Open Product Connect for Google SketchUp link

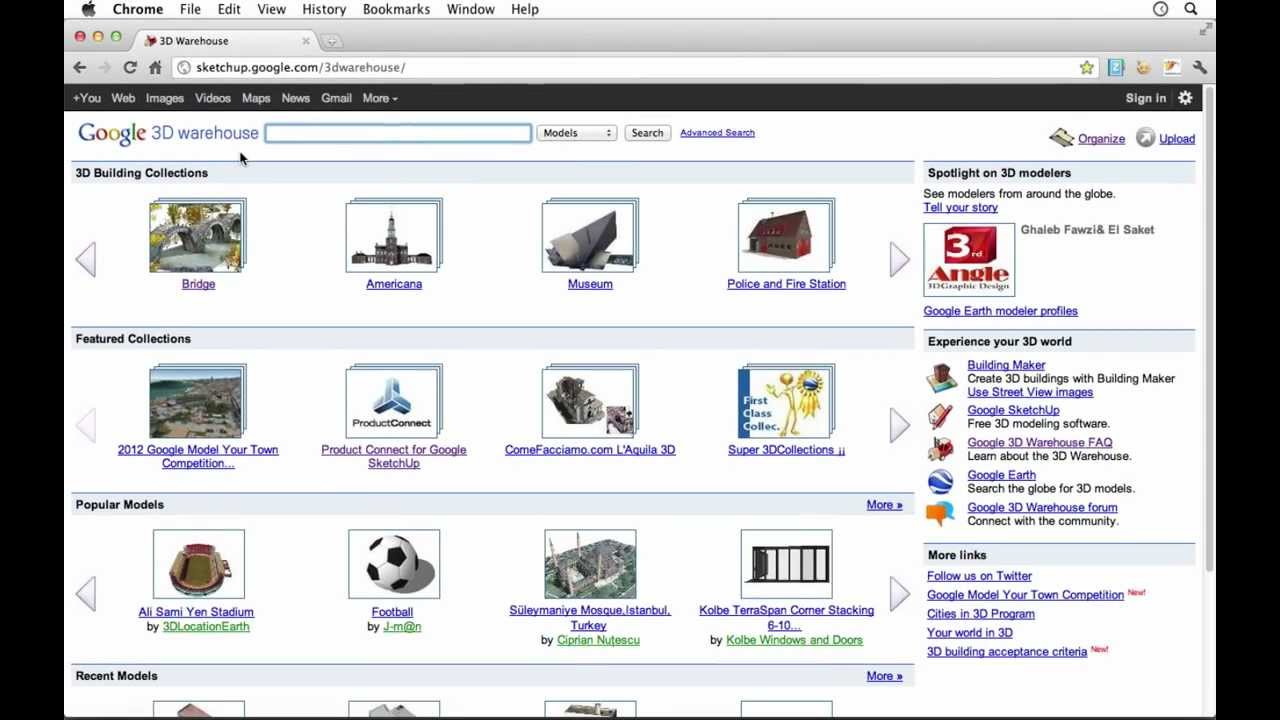(393, 456)
